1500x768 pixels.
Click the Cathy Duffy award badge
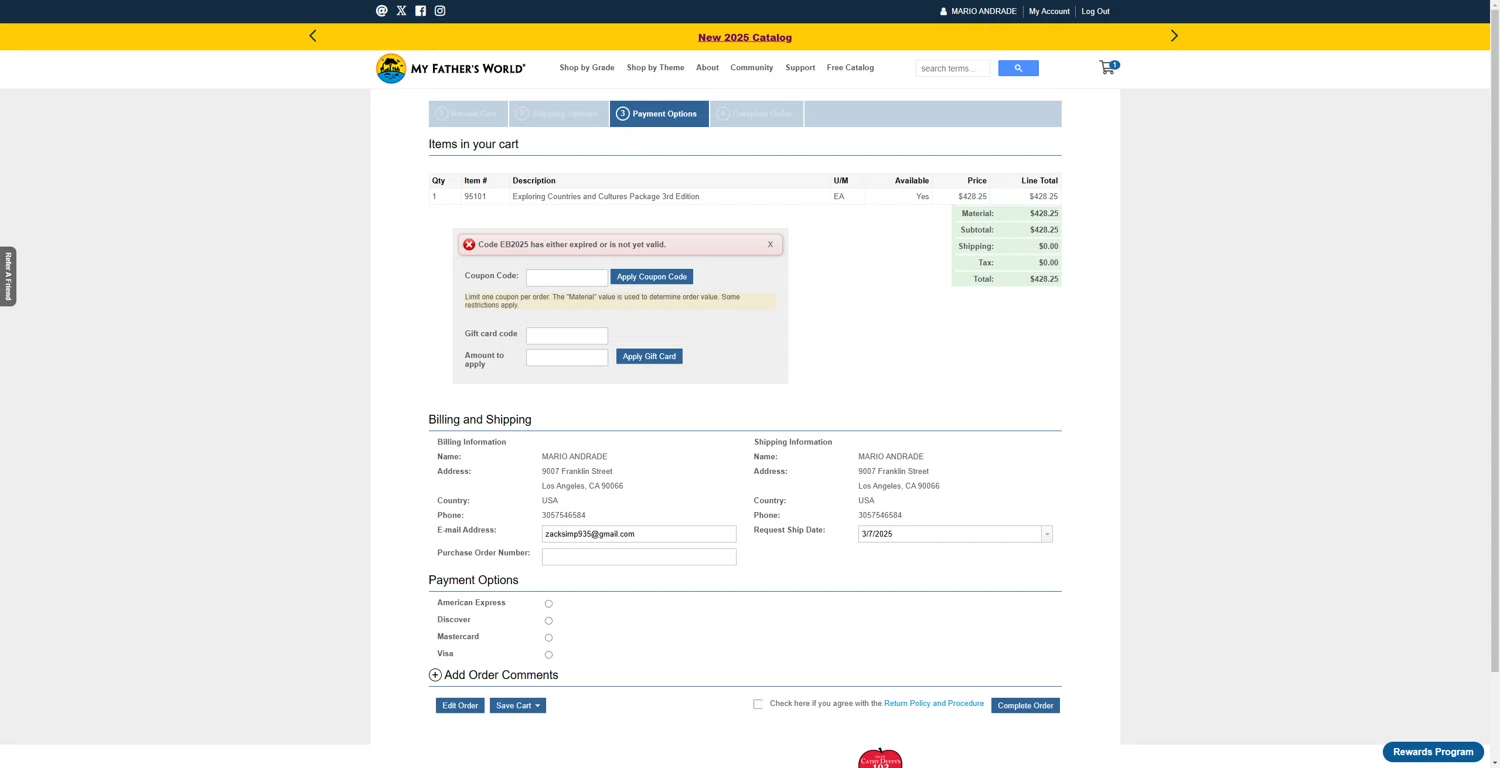(880, 758)
